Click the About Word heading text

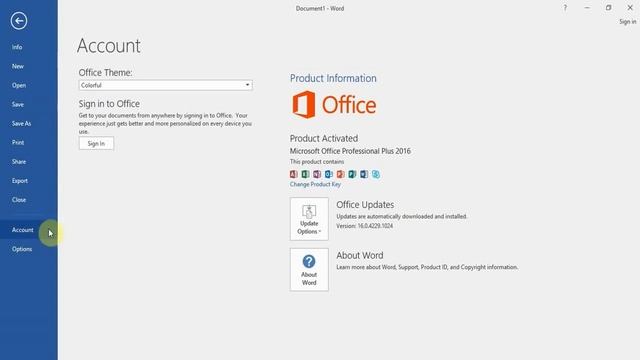tap(360, 255)
